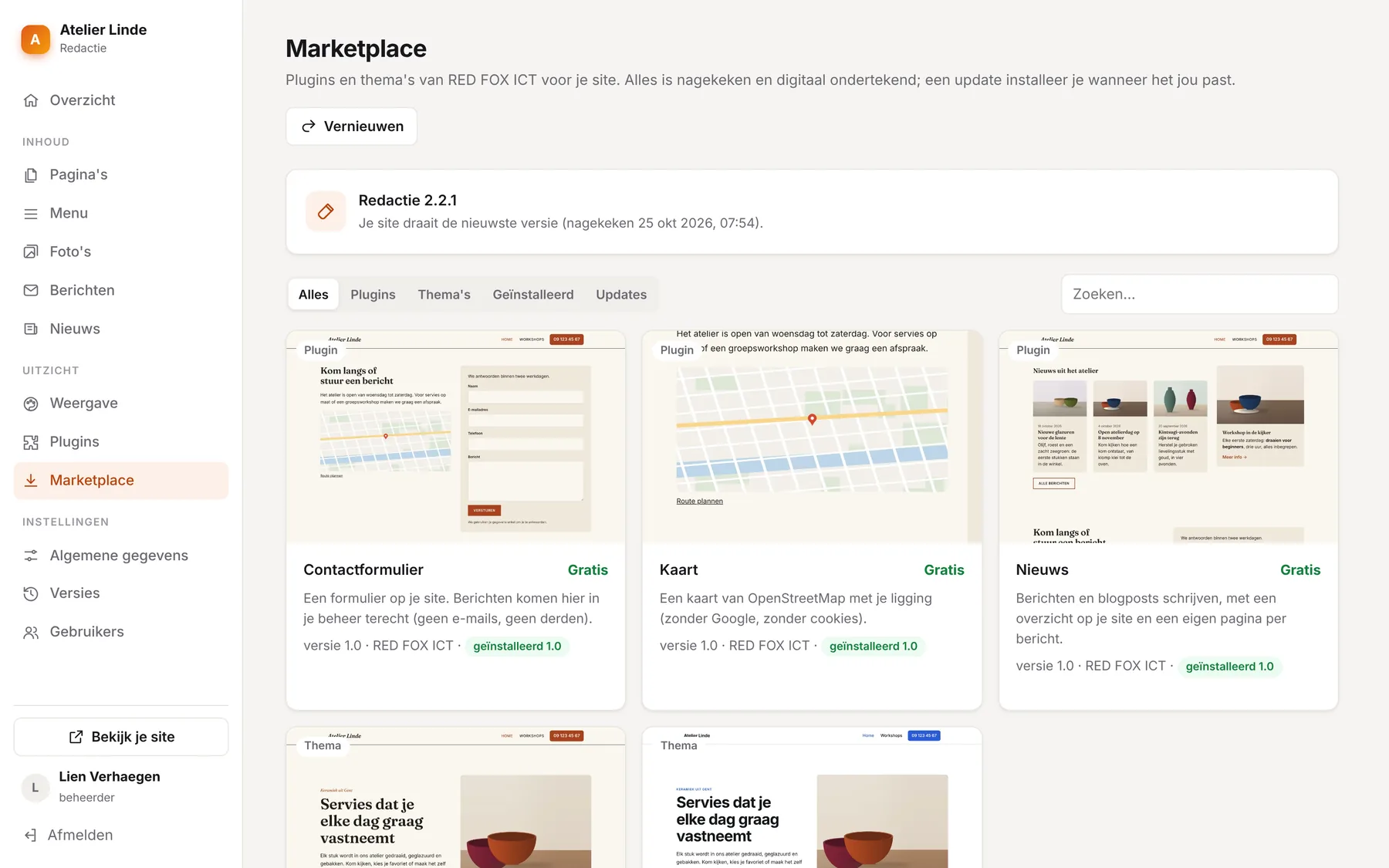This screenshot has width=1389, height=868.
Task: Click the Afmelden logout icon
Action: [30, 836]
